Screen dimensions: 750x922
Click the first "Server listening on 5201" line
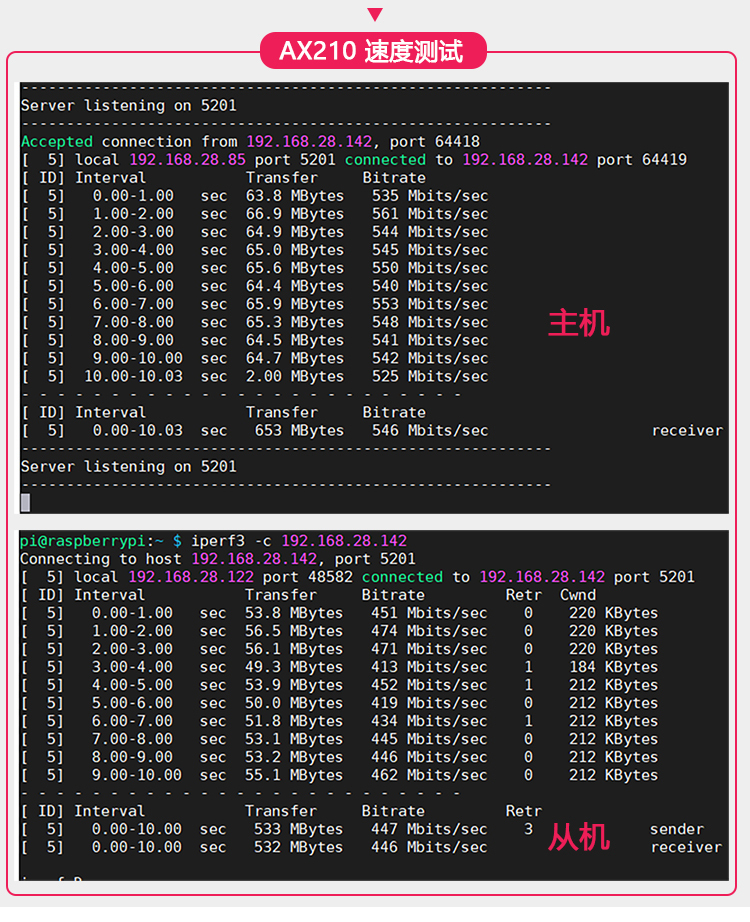point(129,106)
